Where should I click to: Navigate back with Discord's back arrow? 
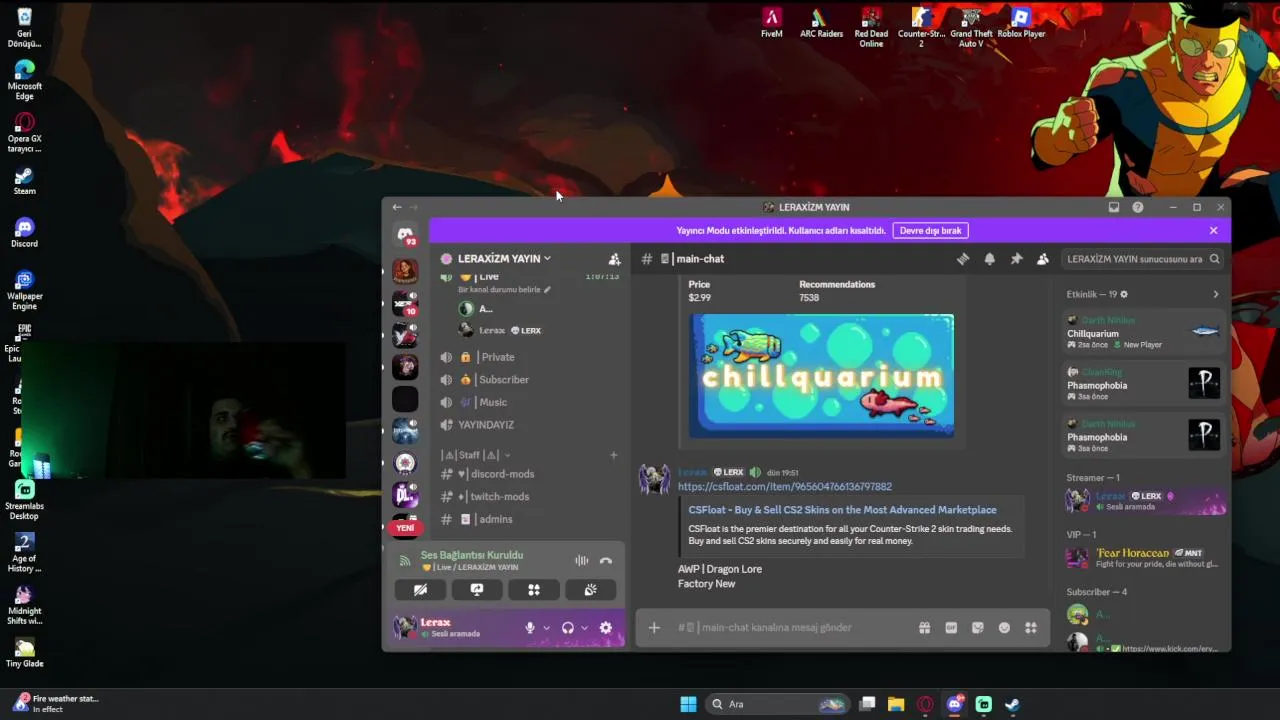click(397, 207)
